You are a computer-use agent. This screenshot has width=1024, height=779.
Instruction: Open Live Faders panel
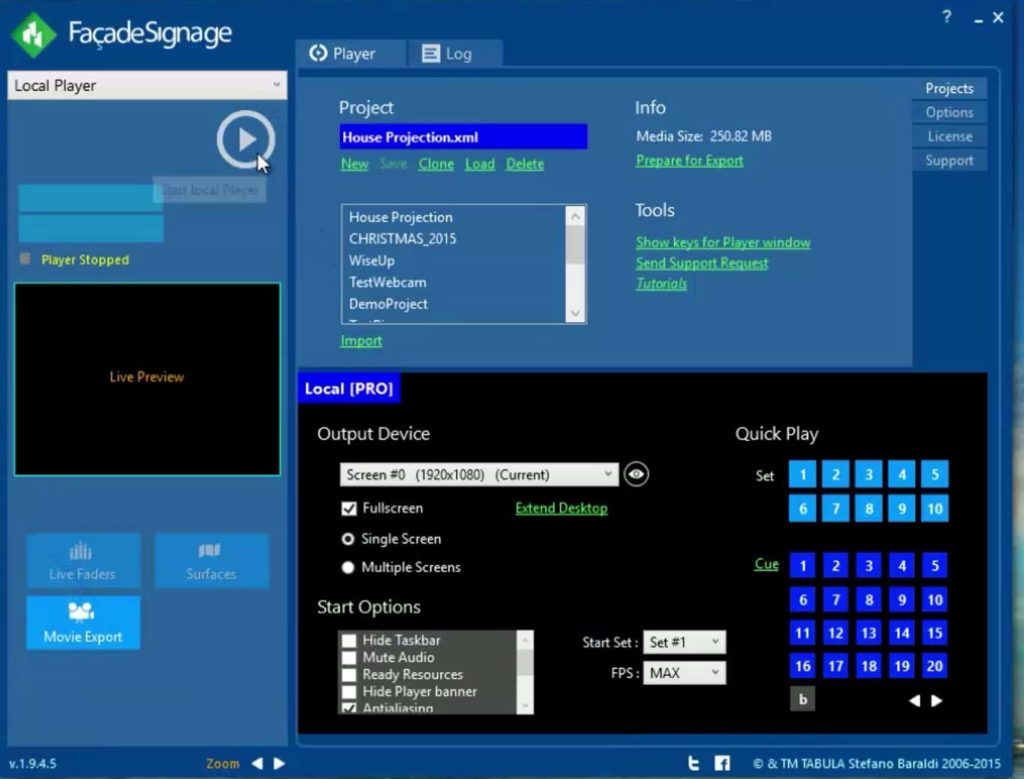(x=83, y=561)
